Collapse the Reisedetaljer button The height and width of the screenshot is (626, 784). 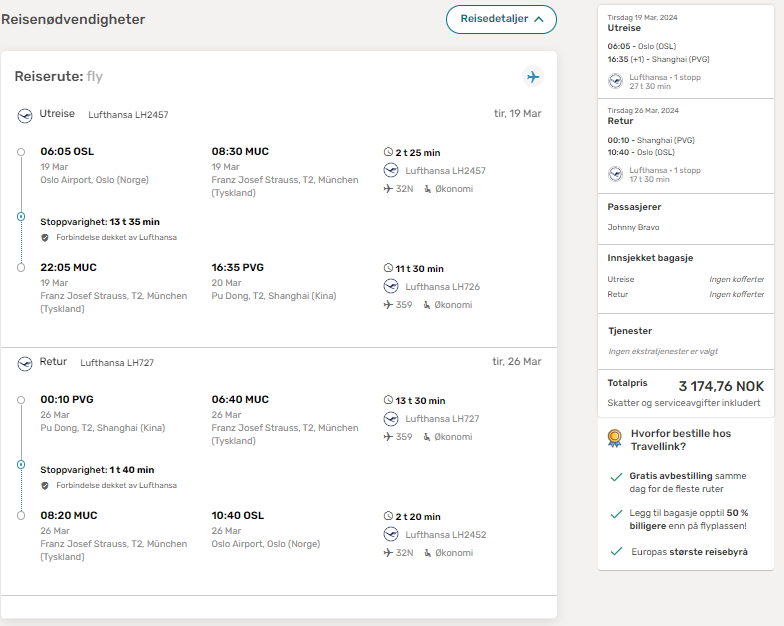pos(501,20)
